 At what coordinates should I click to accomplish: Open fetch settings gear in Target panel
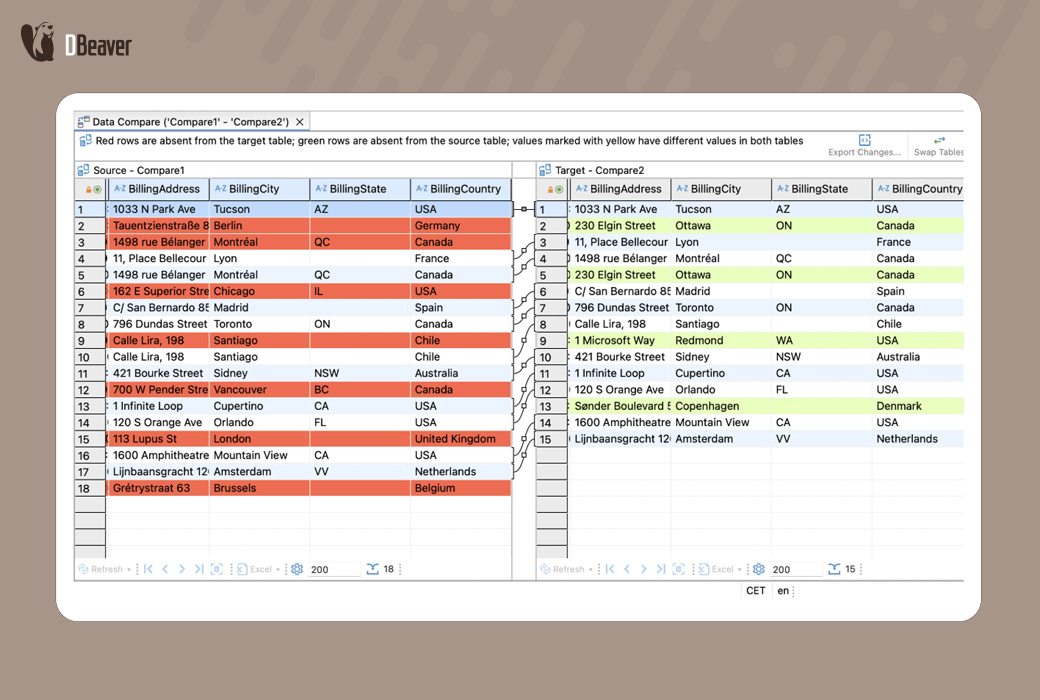tap(758, 569)
